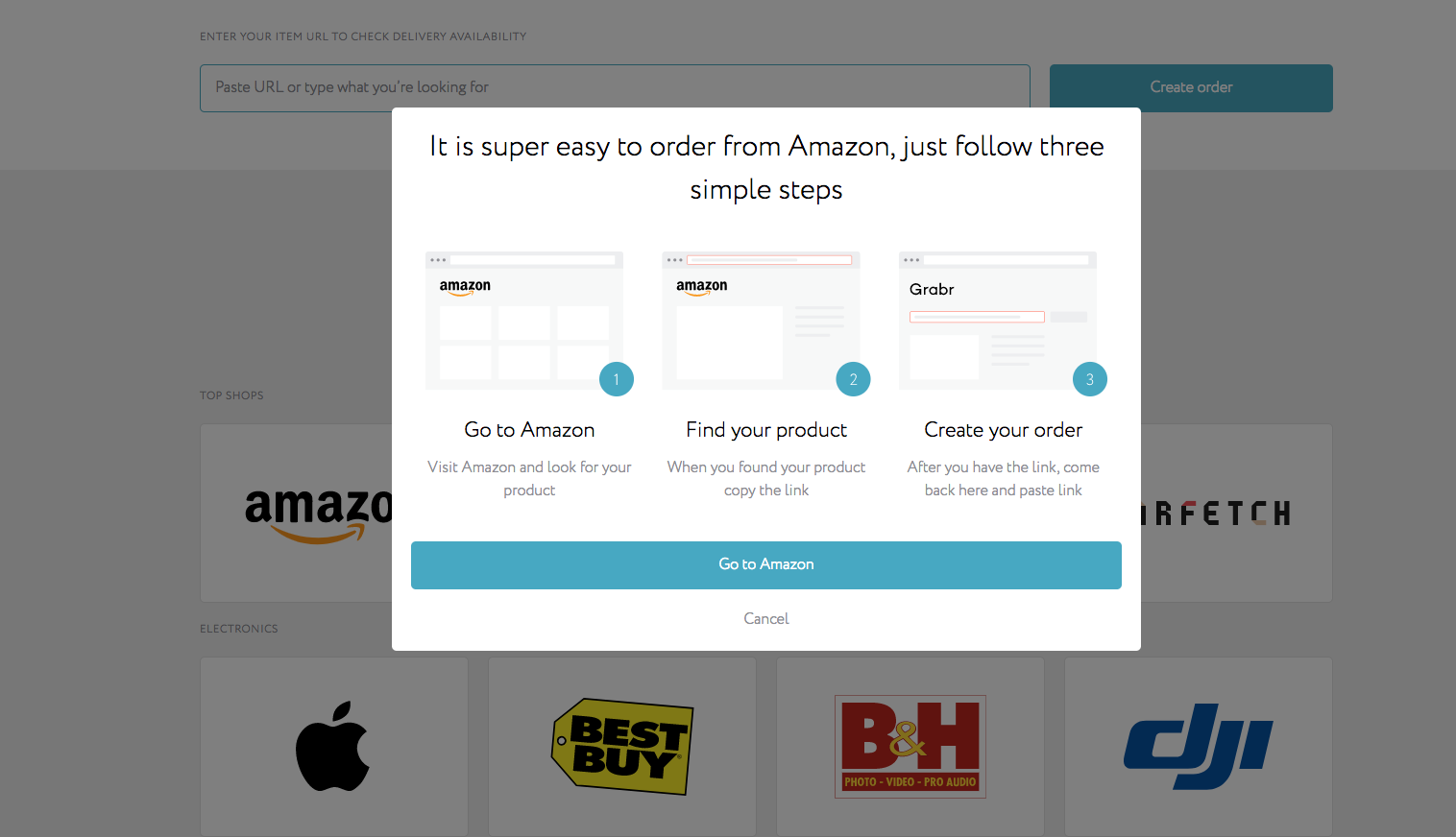Viewport: 1456px width, 837px height.
Task: Click the Create your order heading
Action: 1004,430
